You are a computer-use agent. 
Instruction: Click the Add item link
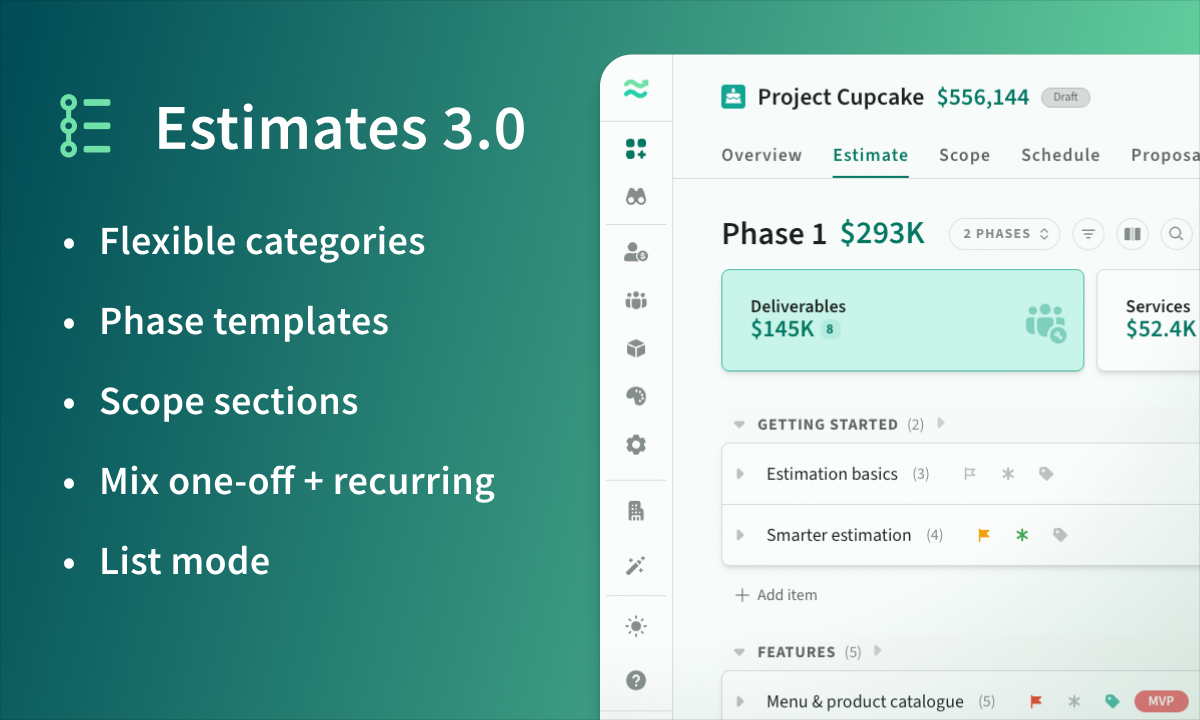coord(776,595)
